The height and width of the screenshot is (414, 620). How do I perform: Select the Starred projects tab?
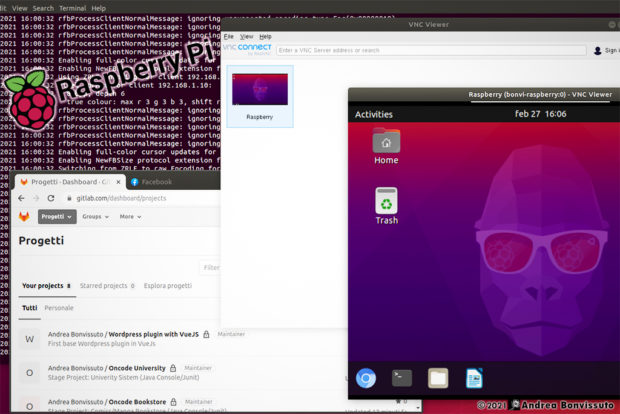tap(107, 285)
